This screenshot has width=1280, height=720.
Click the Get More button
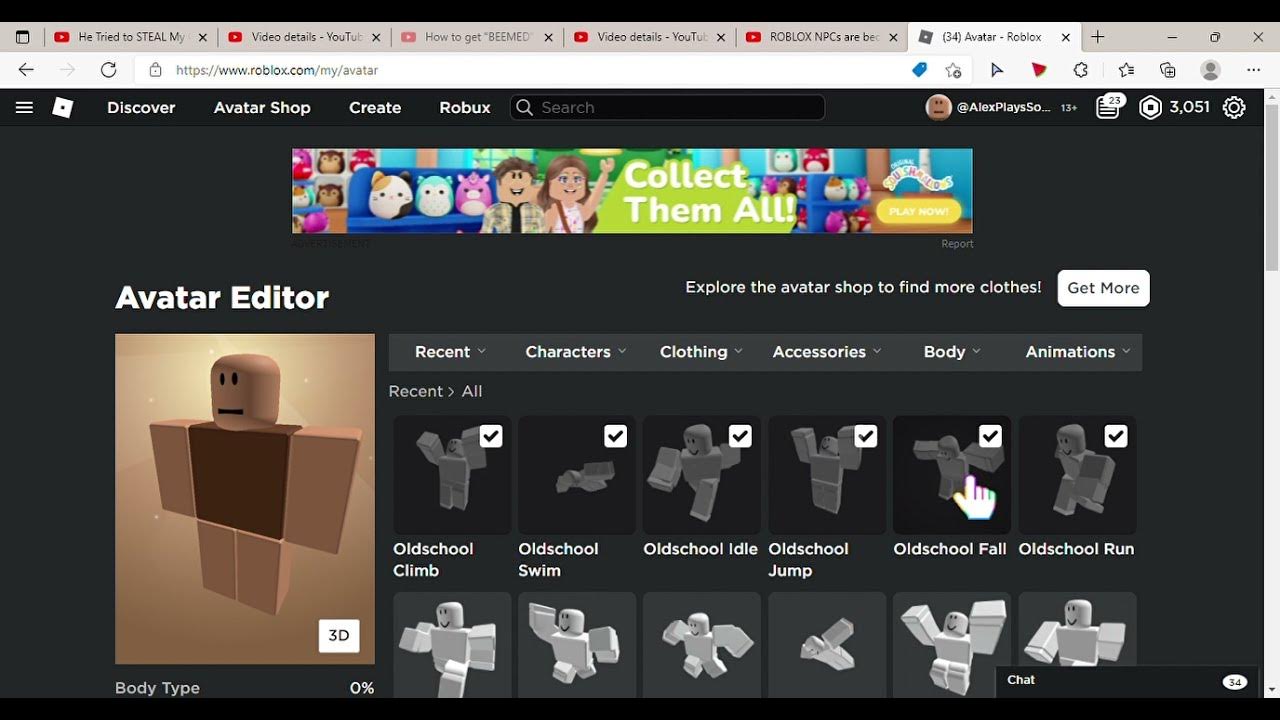pyautogui.click(x=1103, y=288)
